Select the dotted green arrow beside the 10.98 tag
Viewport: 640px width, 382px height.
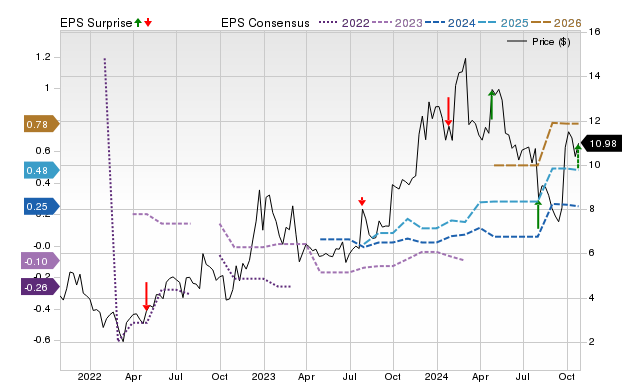pyautogui.click(x=578, y=156)
